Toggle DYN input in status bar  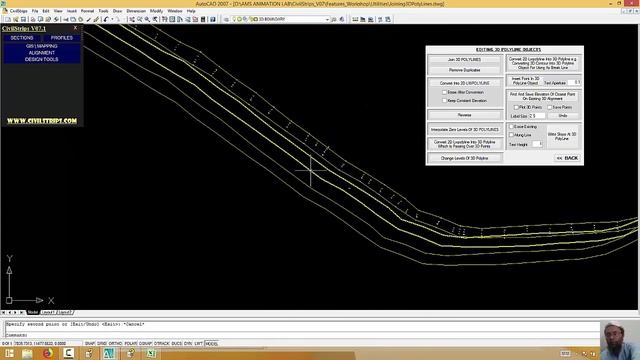(x=188, y=344)
